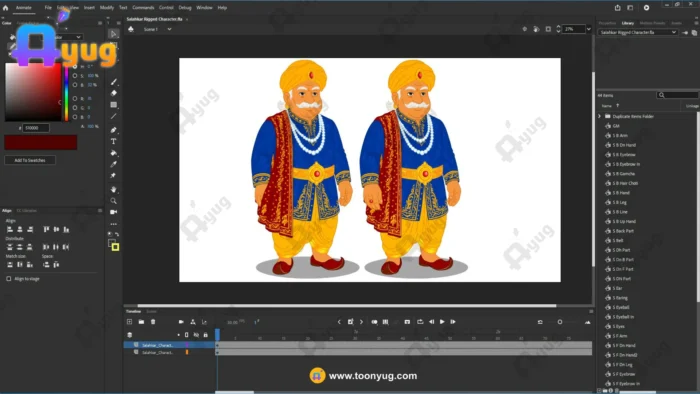Click the Insert Keyframe icon
This screenshot has width=700, height=394.
(350, 322)
